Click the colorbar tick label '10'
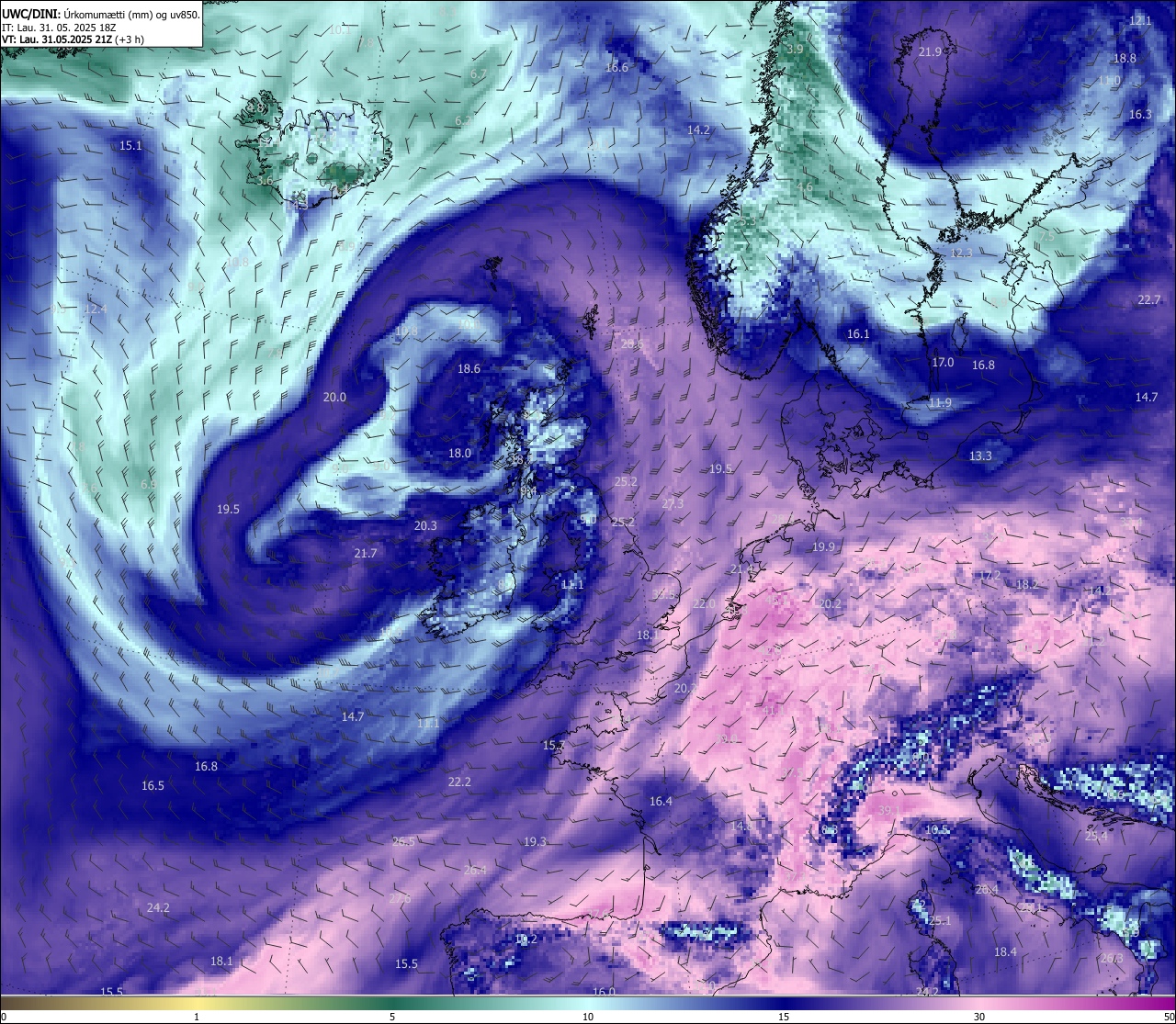Image resolution: width=1176 pixels, height=1024 pixels. click(588, 1017)
